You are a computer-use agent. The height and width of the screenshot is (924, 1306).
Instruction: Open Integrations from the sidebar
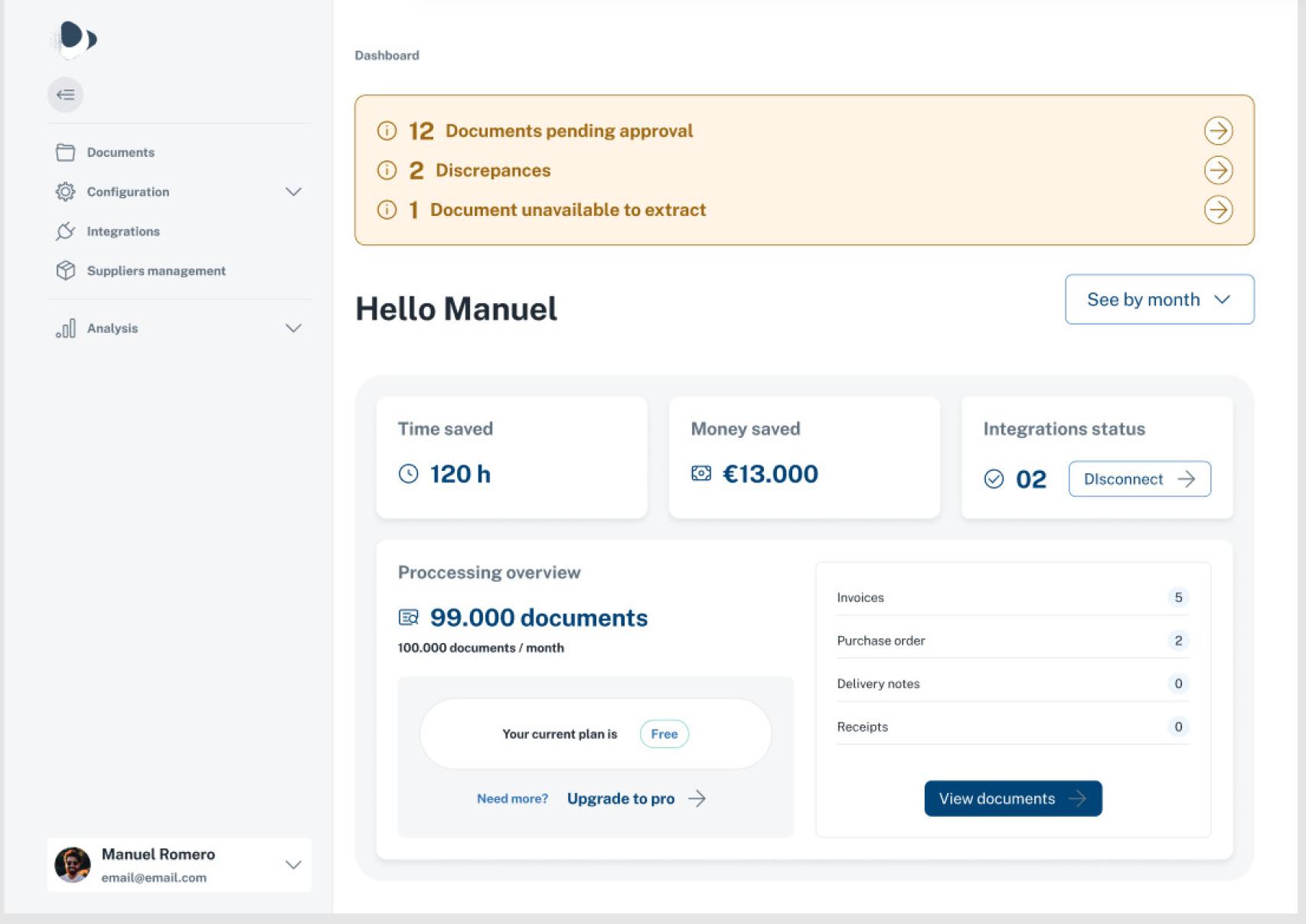coord(122,231)
